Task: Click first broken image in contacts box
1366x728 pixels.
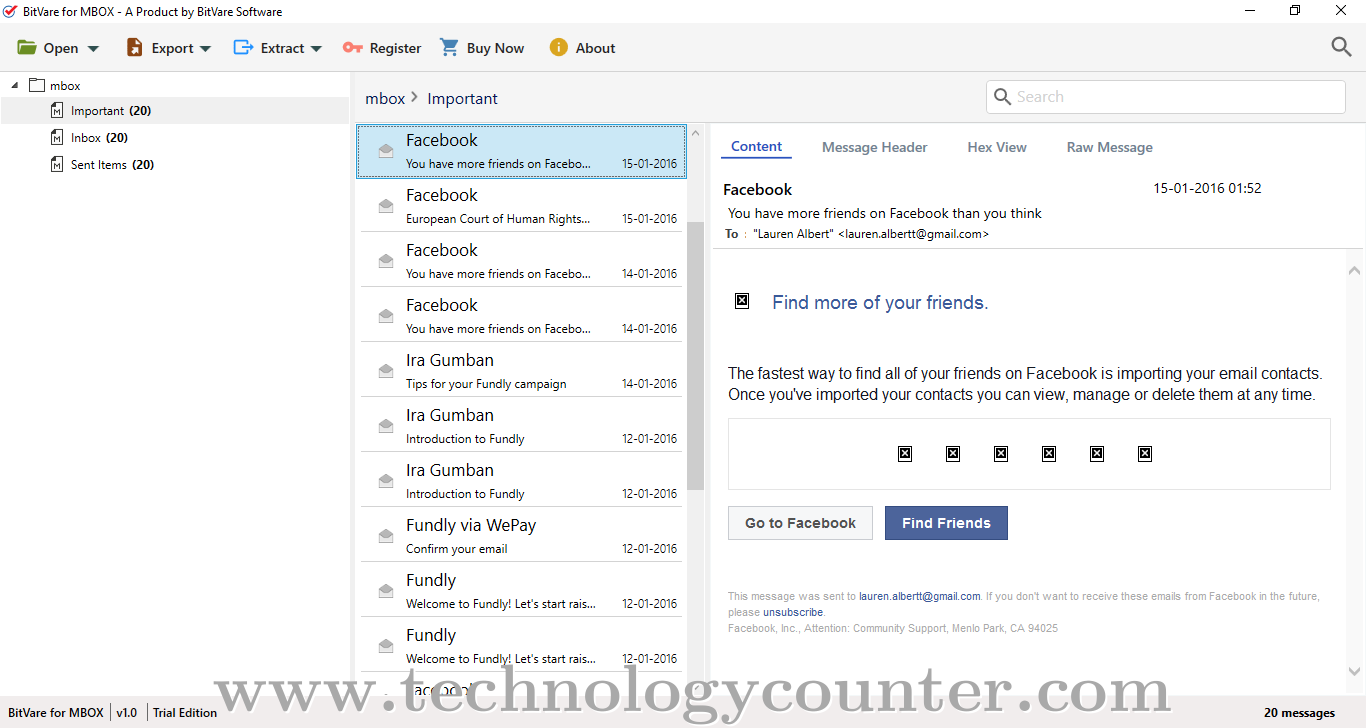Action: pos(905,453)
